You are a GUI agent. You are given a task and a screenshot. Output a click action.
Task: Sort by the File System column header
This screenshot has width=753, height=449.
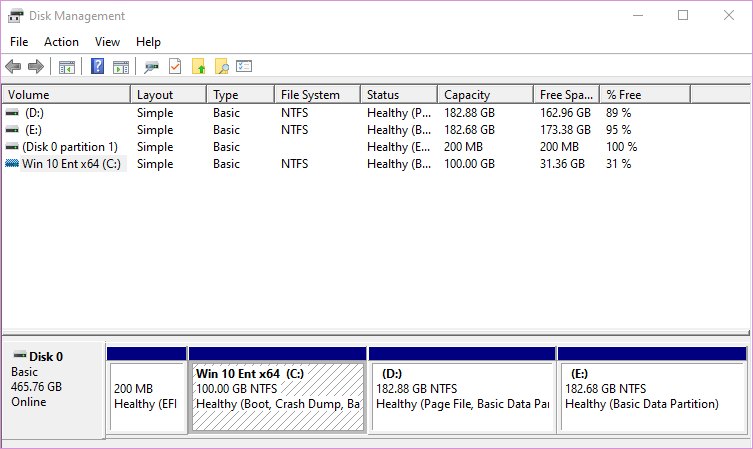coord(317,95)
